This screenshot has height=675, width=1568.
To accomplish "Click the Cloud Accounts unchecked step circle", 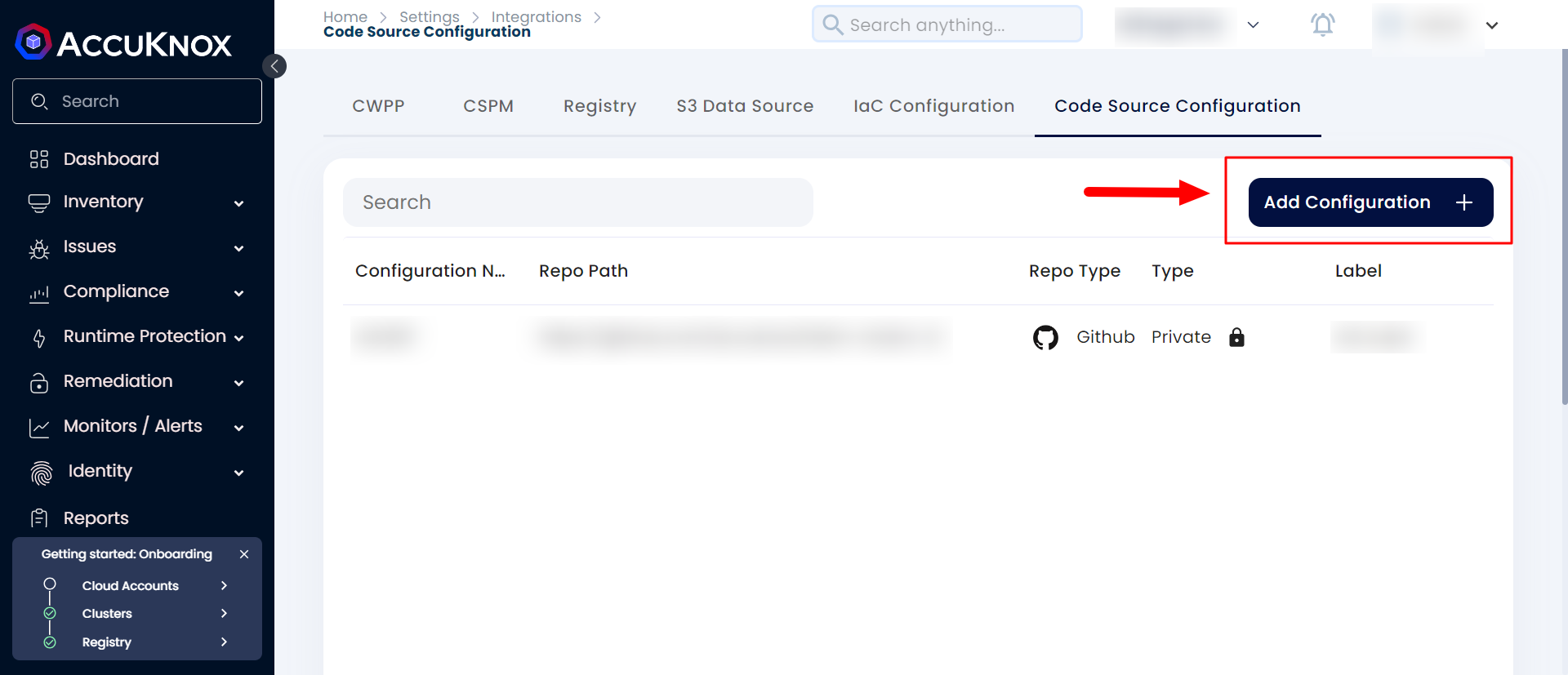I will [50, 584].
